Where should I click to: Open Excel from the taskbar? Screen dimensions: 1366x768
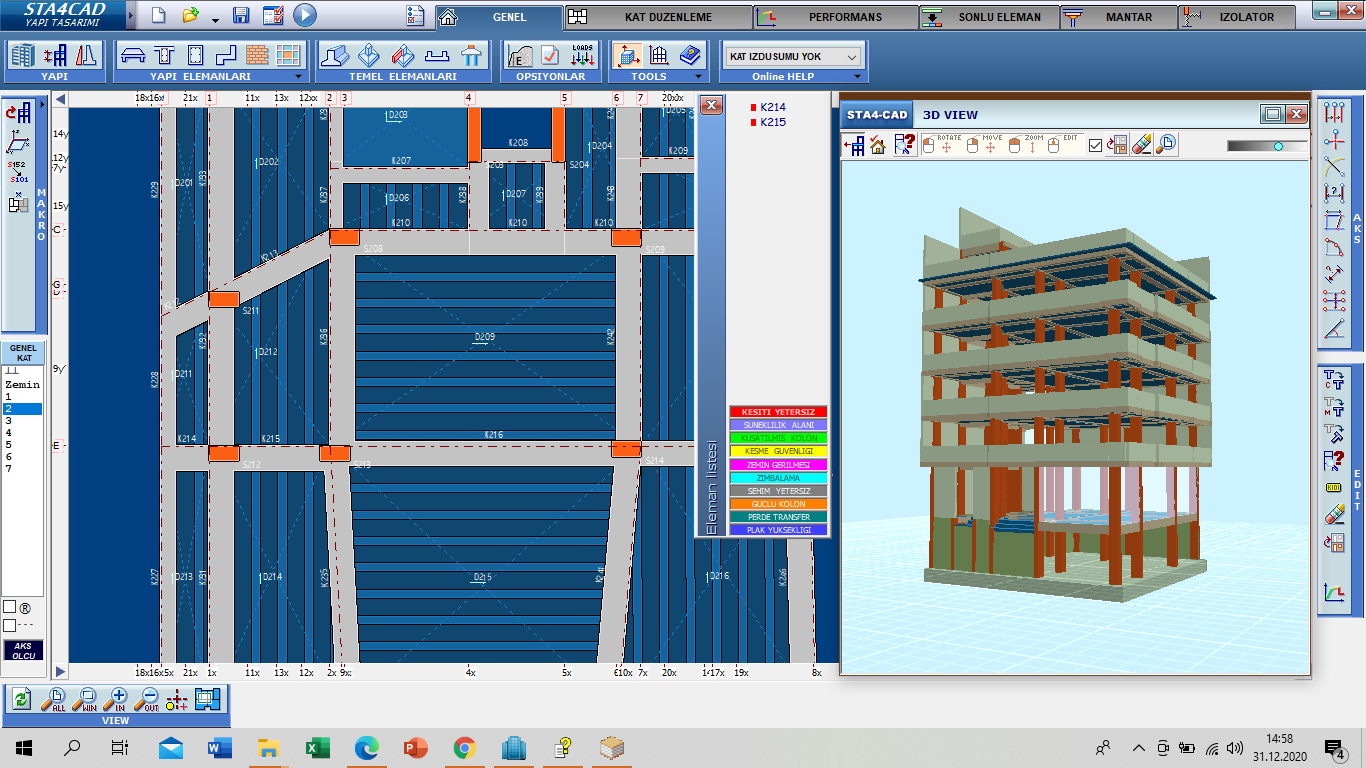tap(317, 747)
